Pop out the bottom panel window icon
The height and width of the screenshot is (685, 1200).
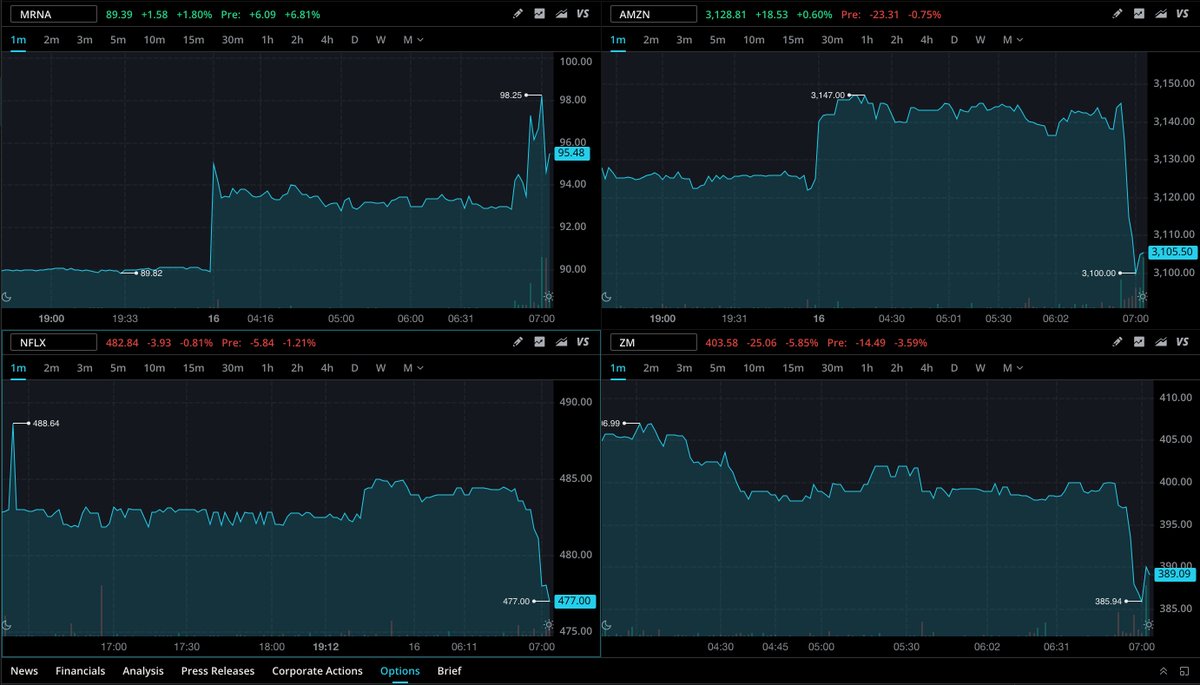tap(1184, 671)
